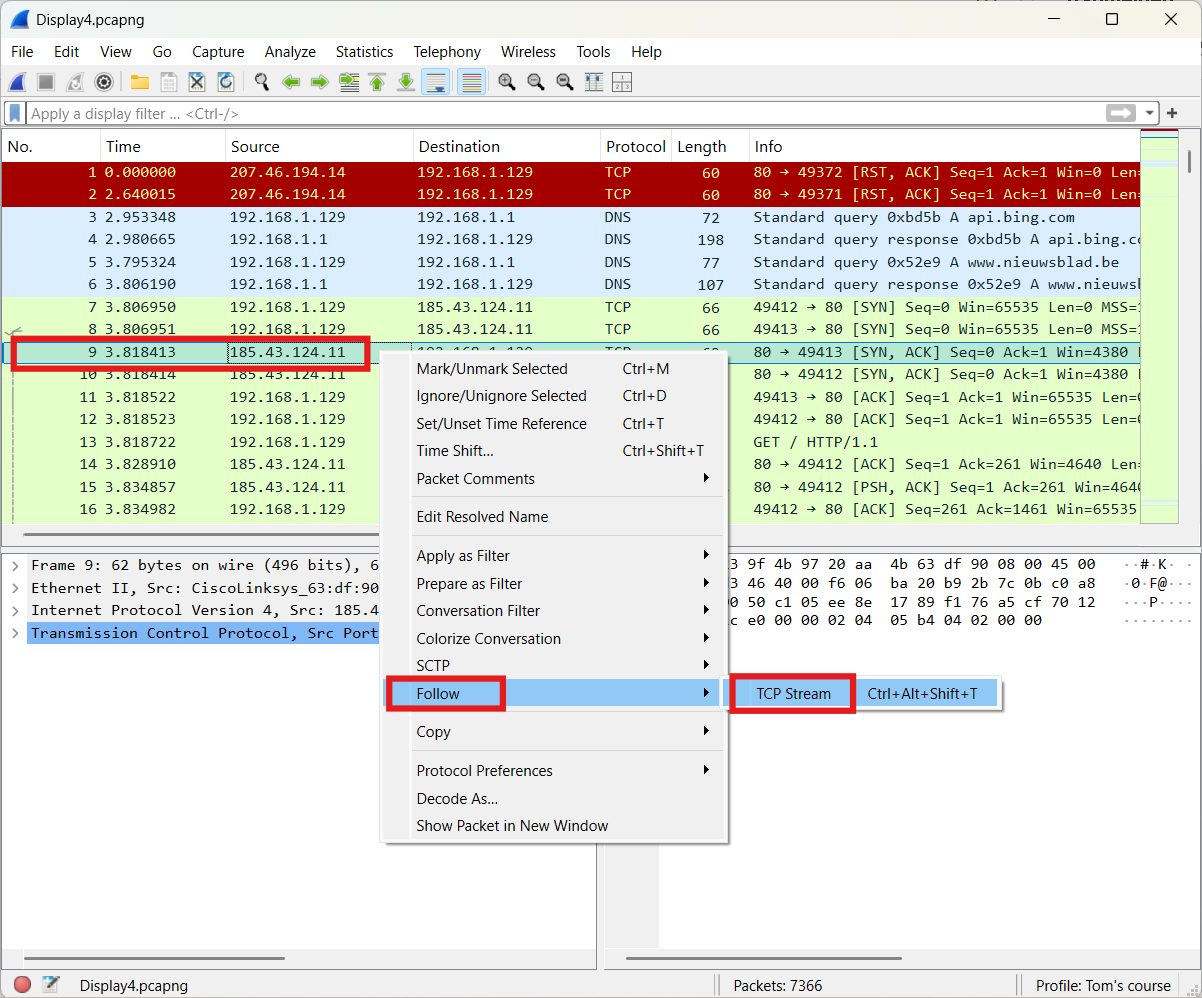This screenshot has height=998, width=1202.
Task: Select TCP Stream in the Follow submenu
Action: (793, 693)
